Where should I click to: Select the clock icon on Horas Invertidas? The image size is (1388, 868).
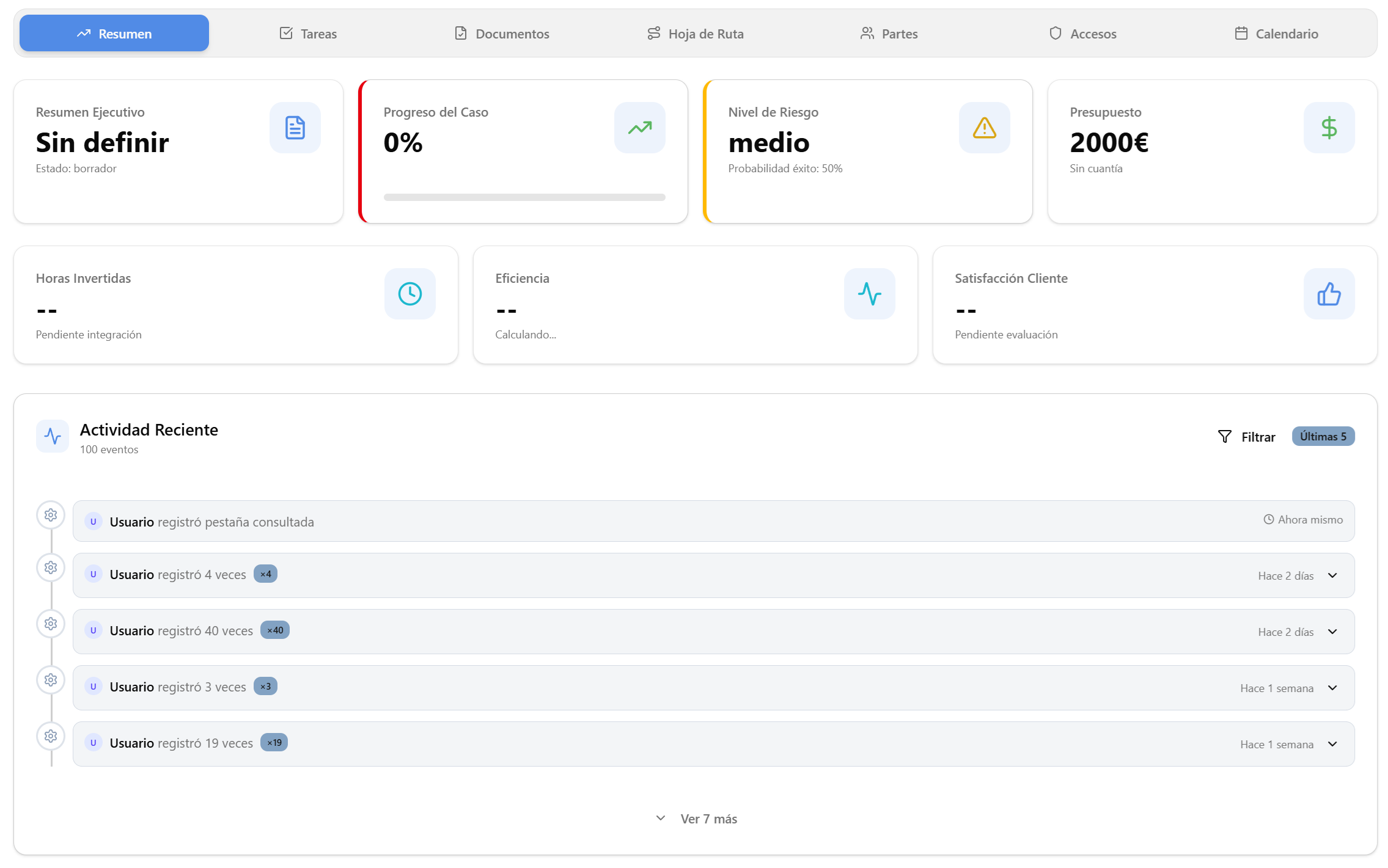click(x=409, y=293)
